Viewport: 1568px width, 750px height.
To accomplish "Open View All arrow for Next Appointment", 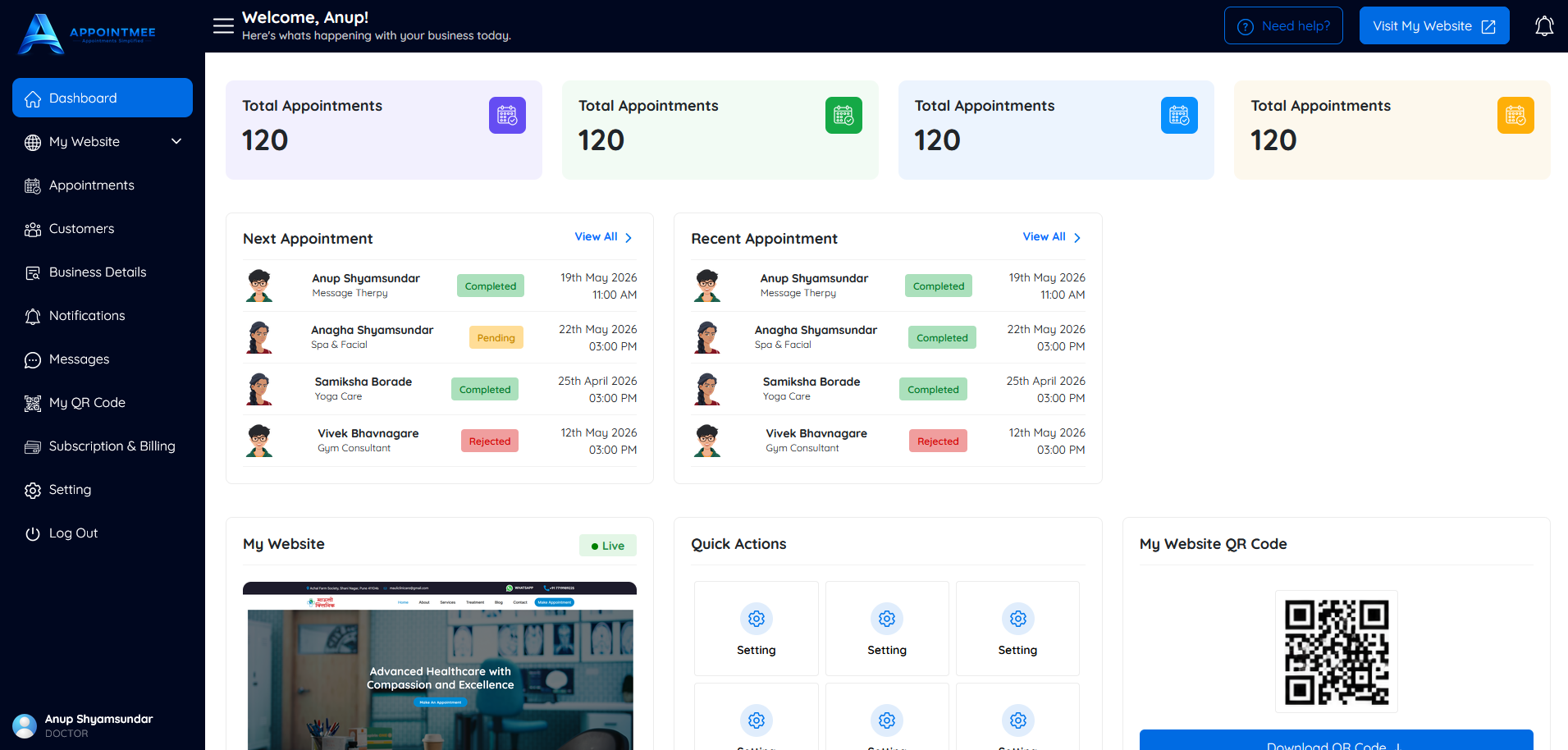I will (x=629, y=237).
